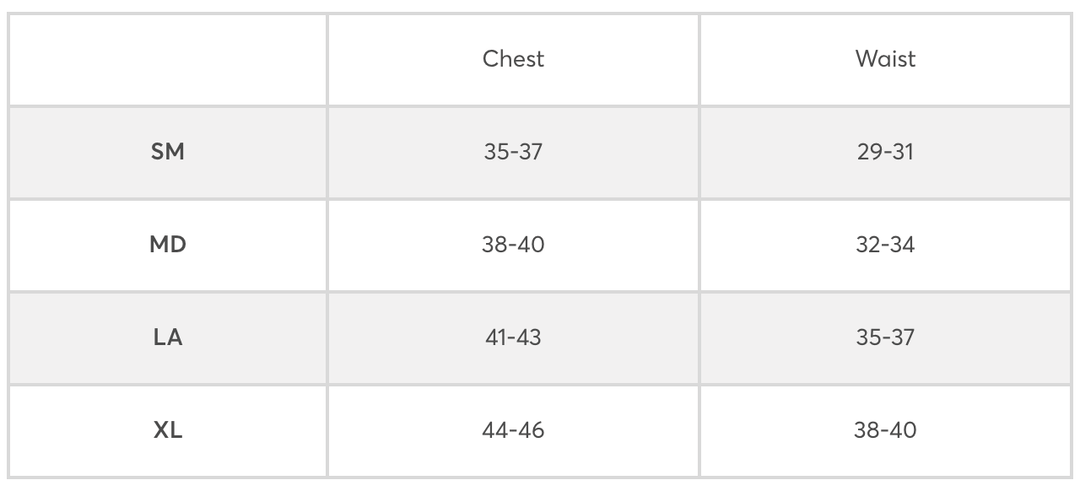Viewport: 1080px width, 491px height.
Task: Click the LA chest measurement 41-43
Action: 513,338
